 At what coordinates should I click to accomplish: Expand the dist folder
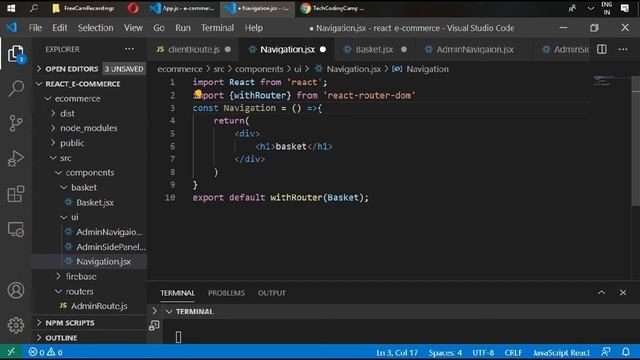(x=90, y=113)
